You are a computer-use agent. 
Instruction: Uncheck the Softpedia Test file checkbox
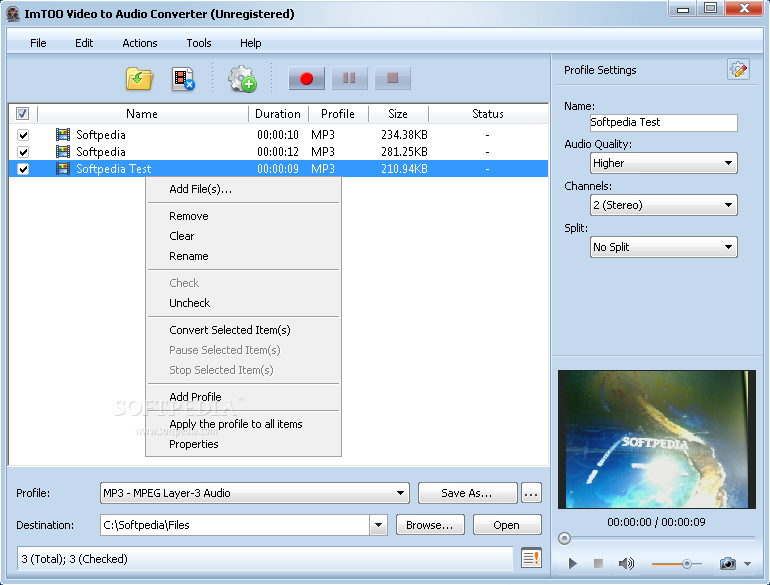pyautogui.click(x=23, y=169)
